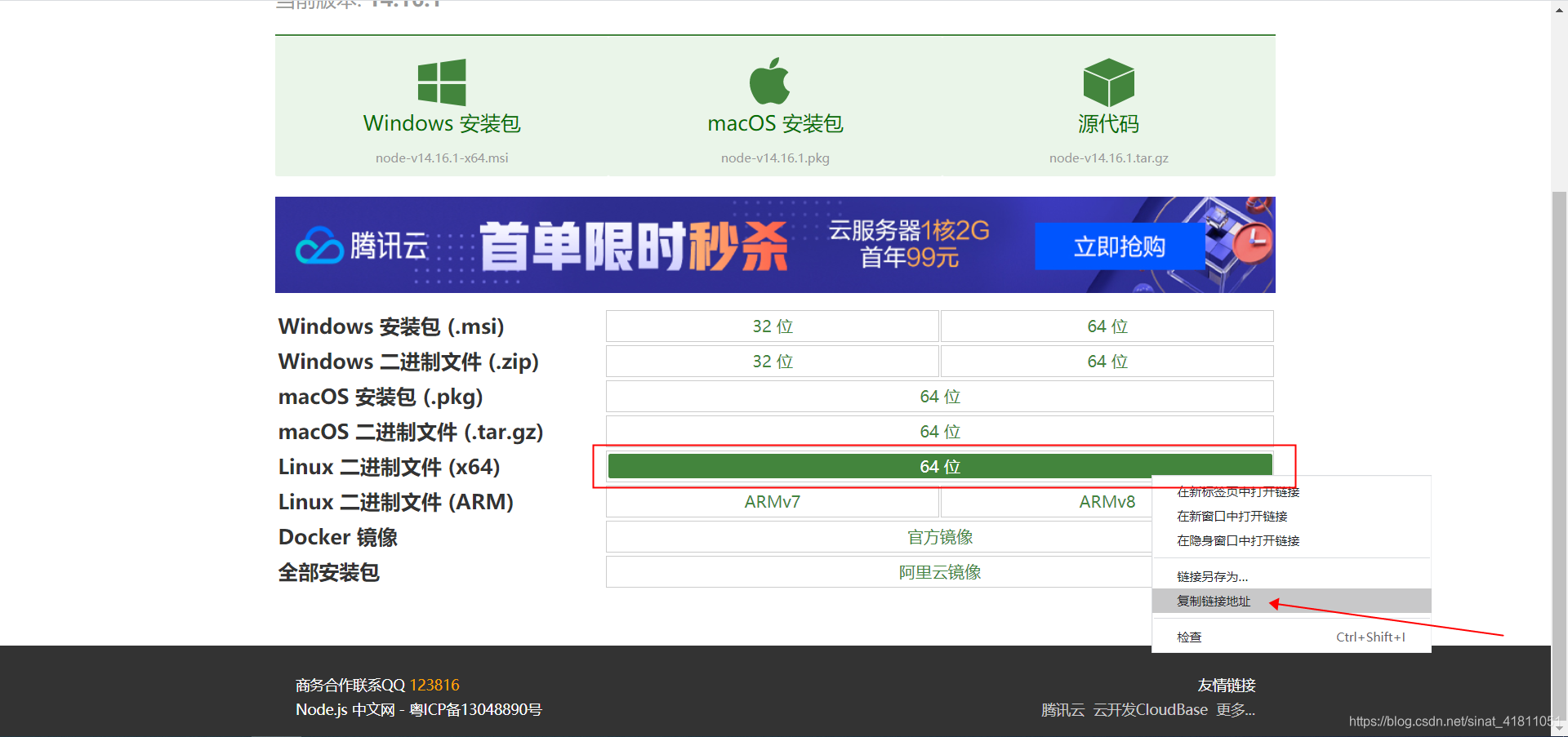Choose 在隐身窗口中打开链接 from context menu
This screenshot has width=1568, height=737.
coord(1291,541)
